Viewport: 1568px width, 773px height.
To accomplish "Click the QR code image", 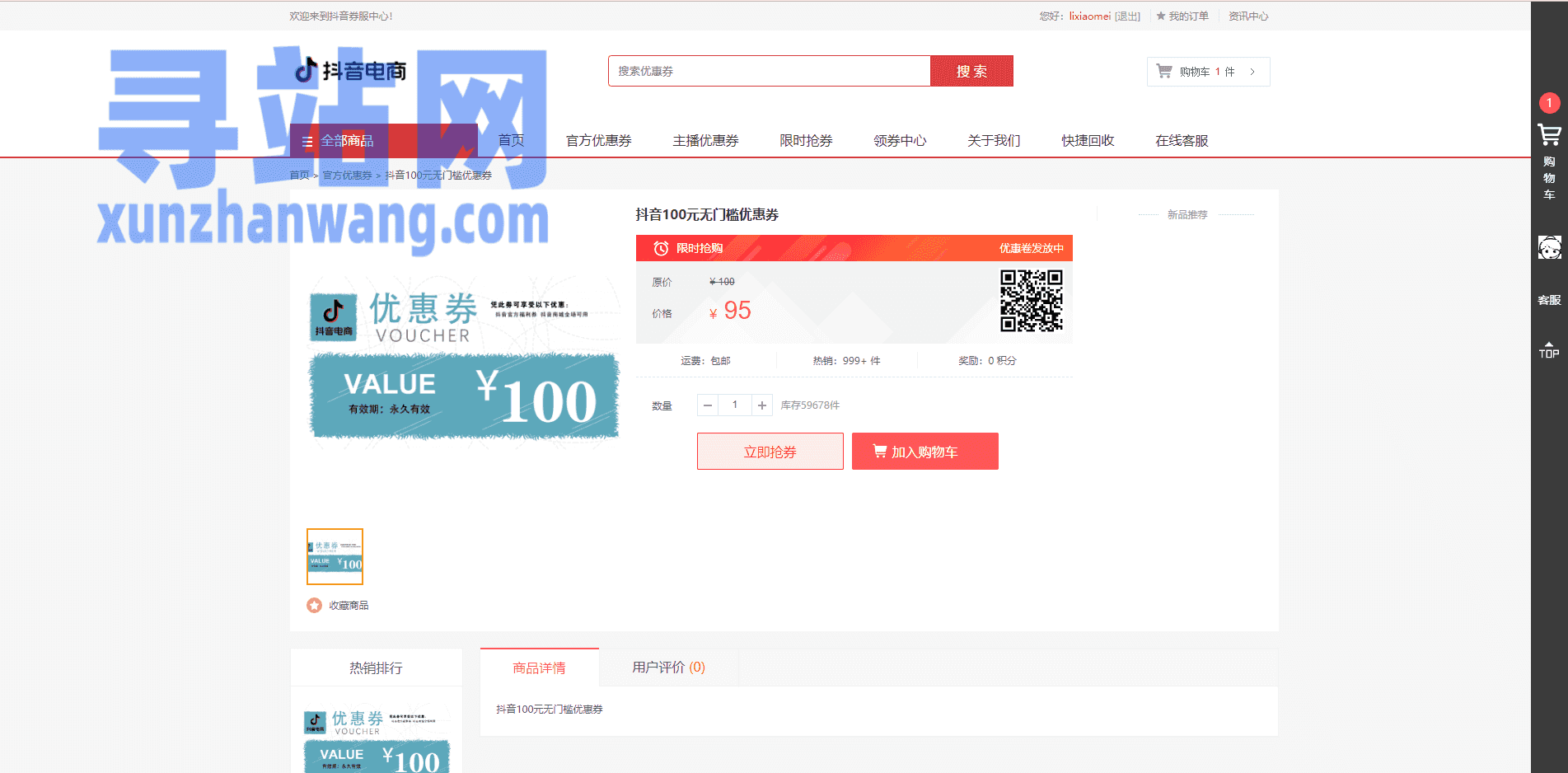I will (x=1031, y=301).
